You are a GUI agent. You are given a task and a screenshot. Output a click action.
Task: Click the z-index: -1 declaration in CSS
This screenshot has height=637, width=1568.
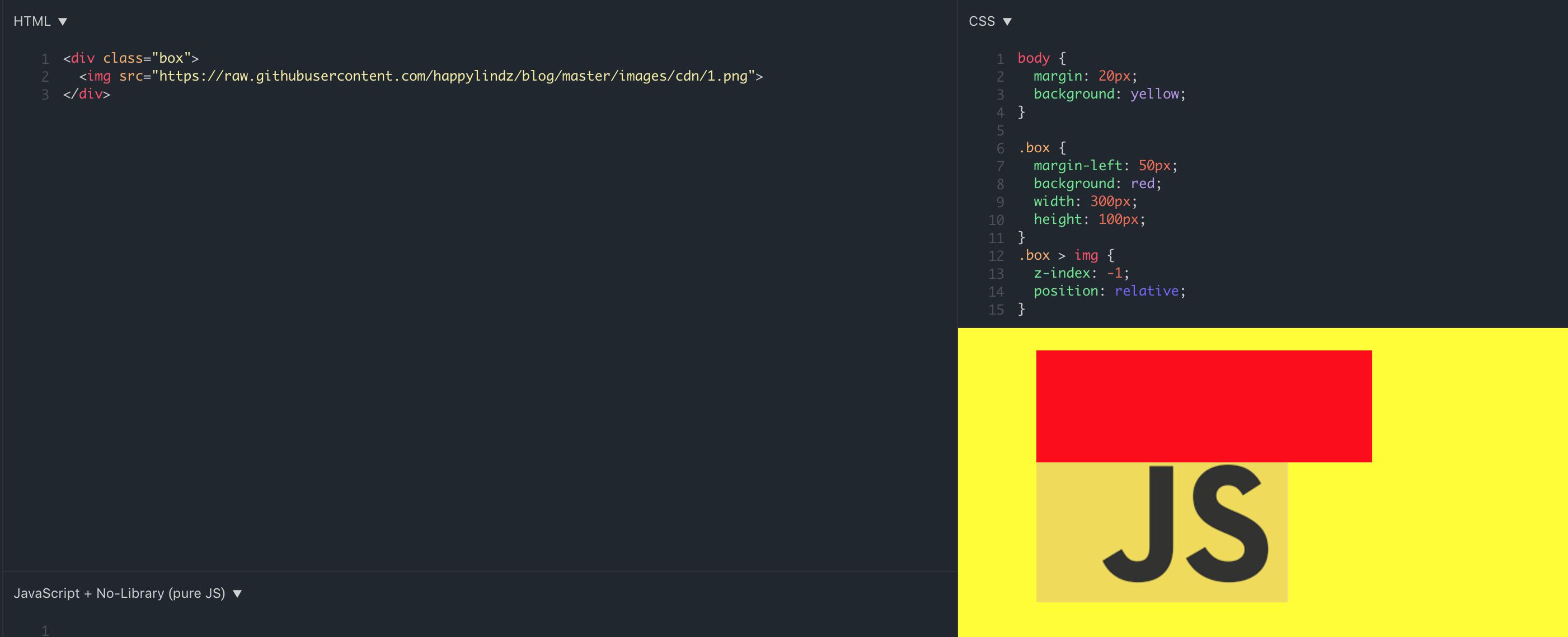[1078, 273]
